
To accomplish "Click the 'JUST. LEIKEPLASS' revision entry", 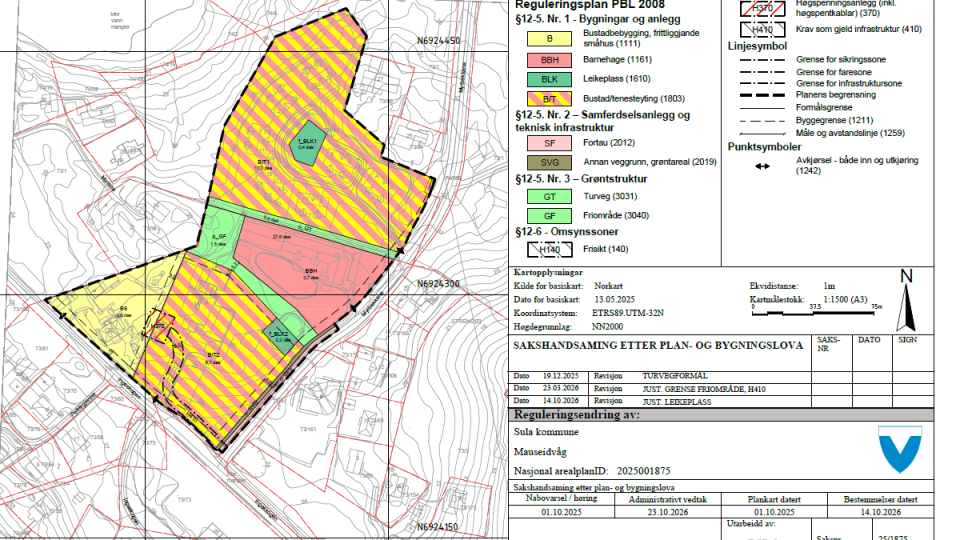I will (x=677, y=402).
